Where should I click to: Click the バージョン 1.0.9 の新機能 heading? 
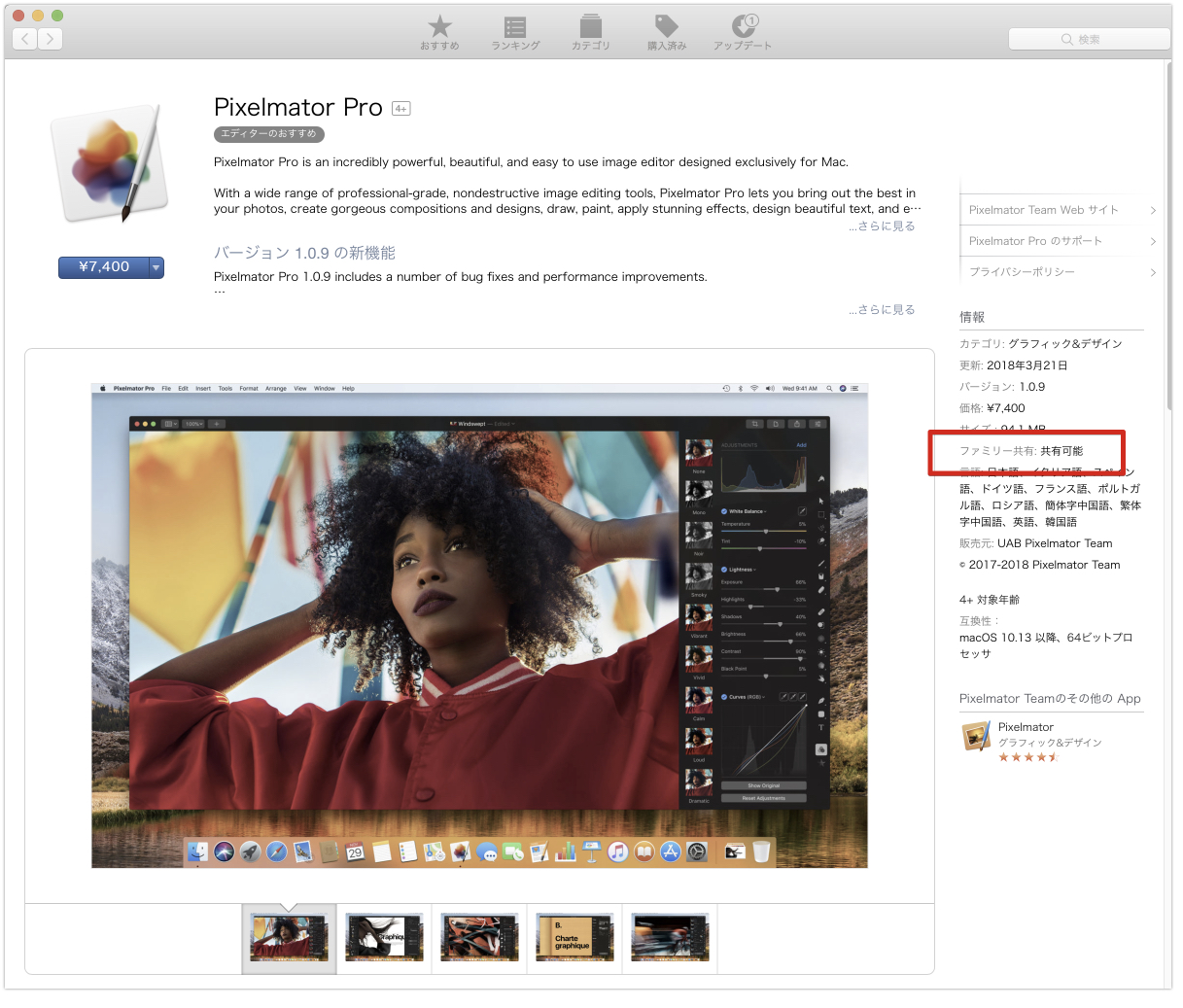point(304,253)
